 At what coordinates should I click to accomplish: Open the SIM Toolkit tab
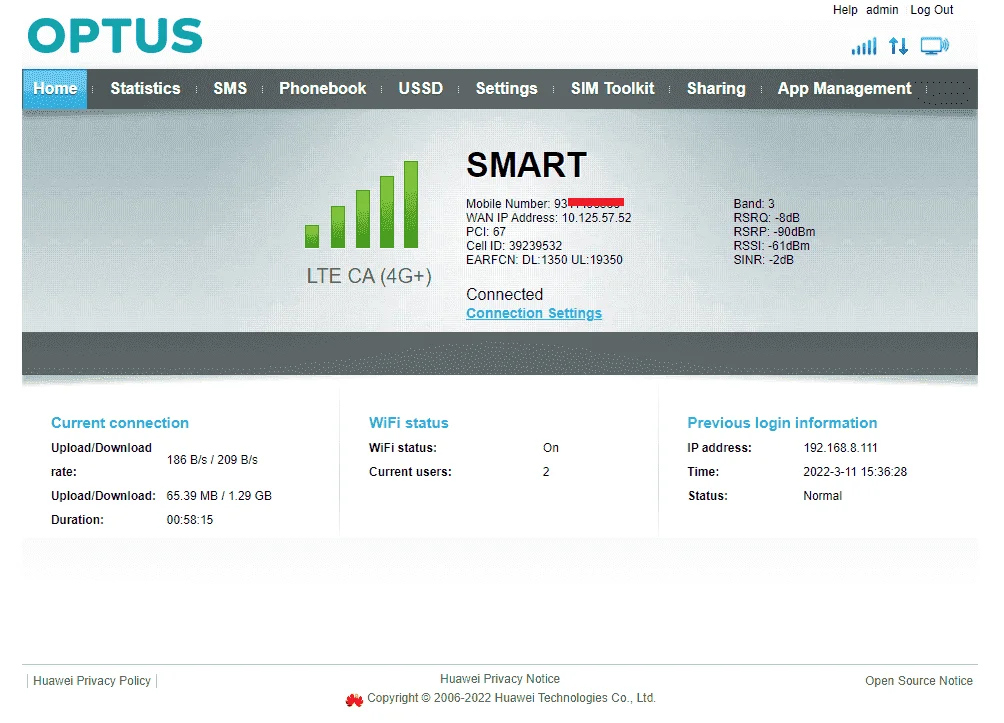click(x=613, y=88)
